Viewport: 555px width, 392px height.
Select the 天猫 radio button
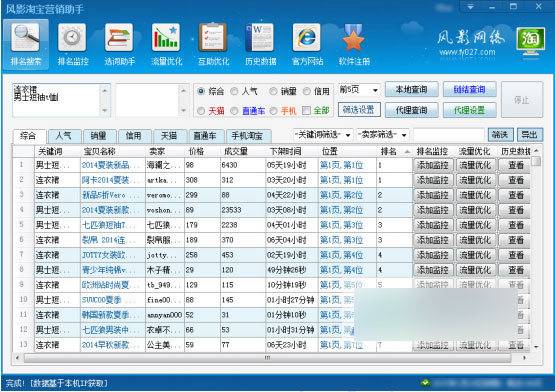(x=201, y=111)
